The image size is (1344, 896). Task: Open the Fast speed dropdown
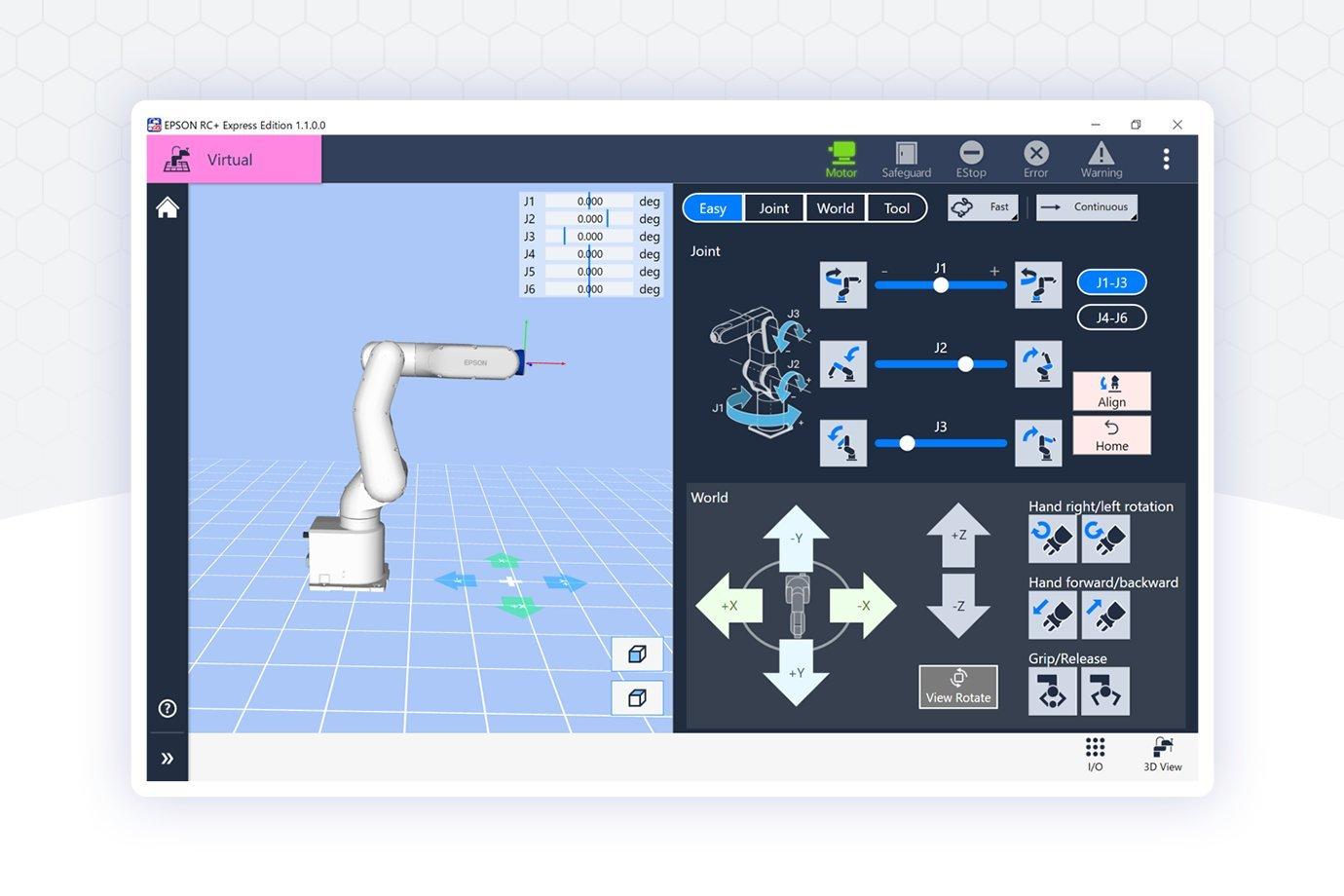tap(983, 207)
